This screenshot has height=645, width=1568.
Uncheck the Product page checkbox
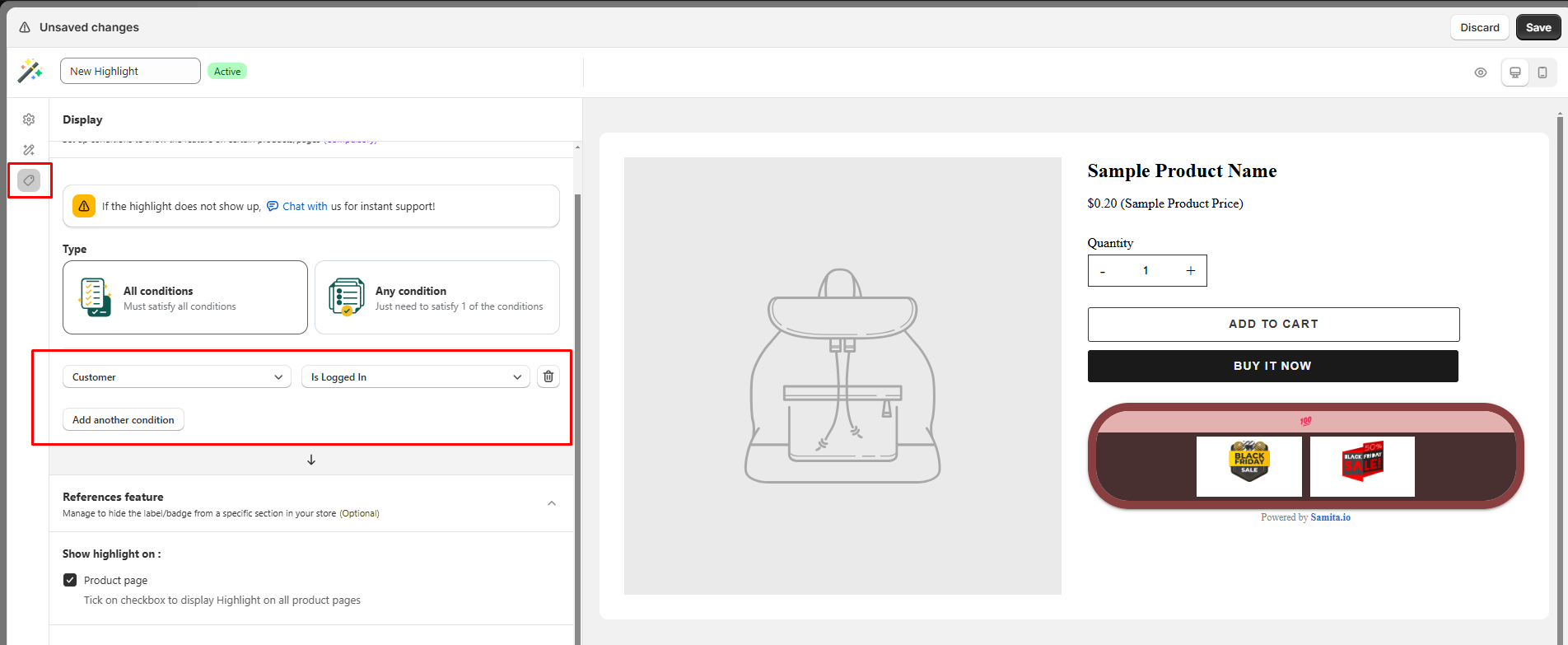pos(70,580)
